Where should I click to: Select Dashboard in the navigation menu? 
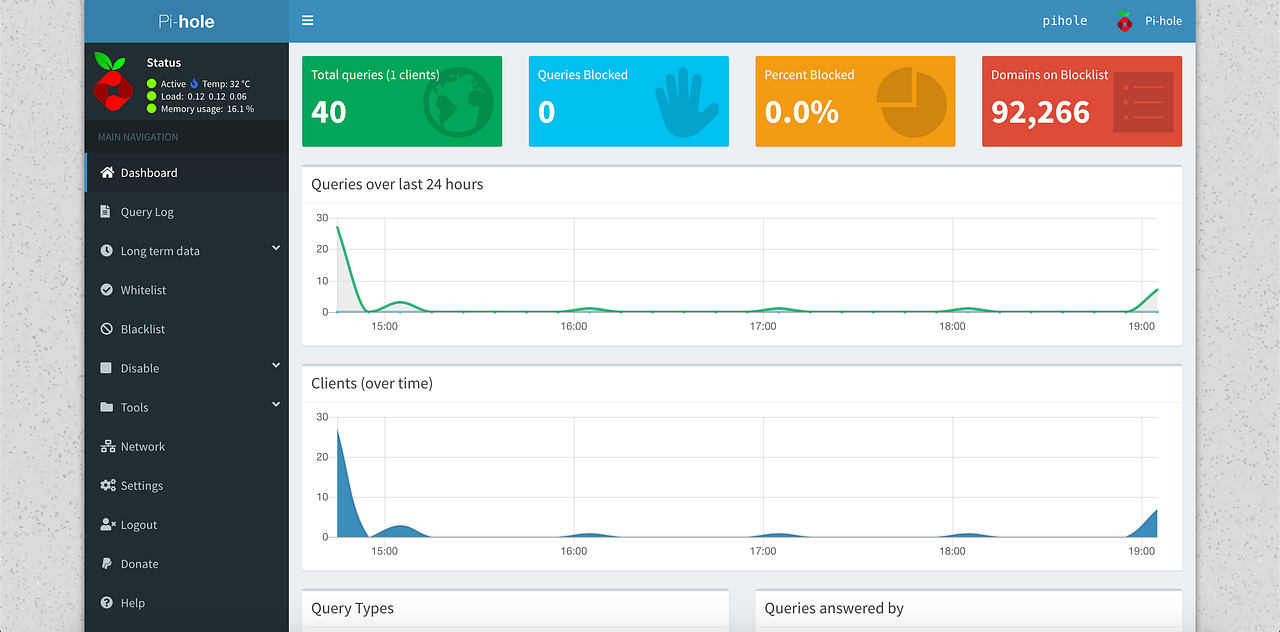[150, 172]
